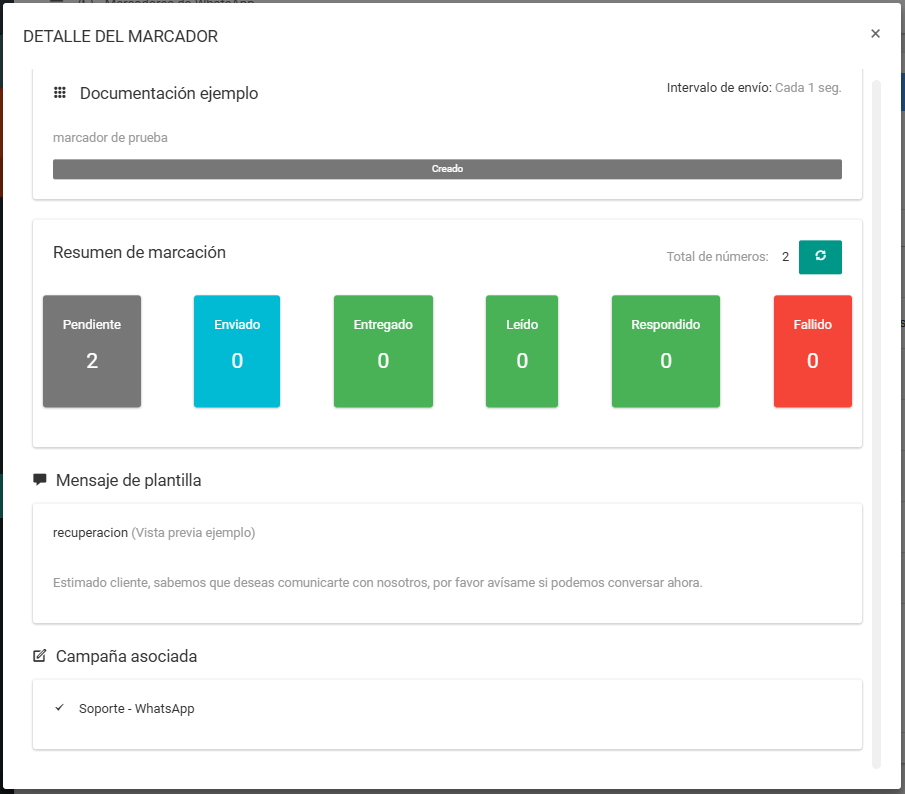The height and width of the screenshot is (794, 905).
Task: Click the template message preview text
Action: (378, 582)
